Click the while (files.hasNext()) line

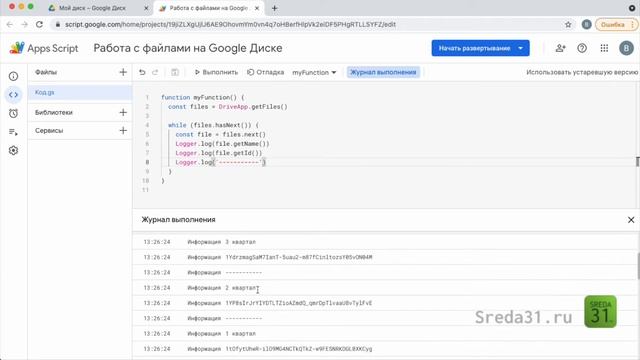click(213, 125)
